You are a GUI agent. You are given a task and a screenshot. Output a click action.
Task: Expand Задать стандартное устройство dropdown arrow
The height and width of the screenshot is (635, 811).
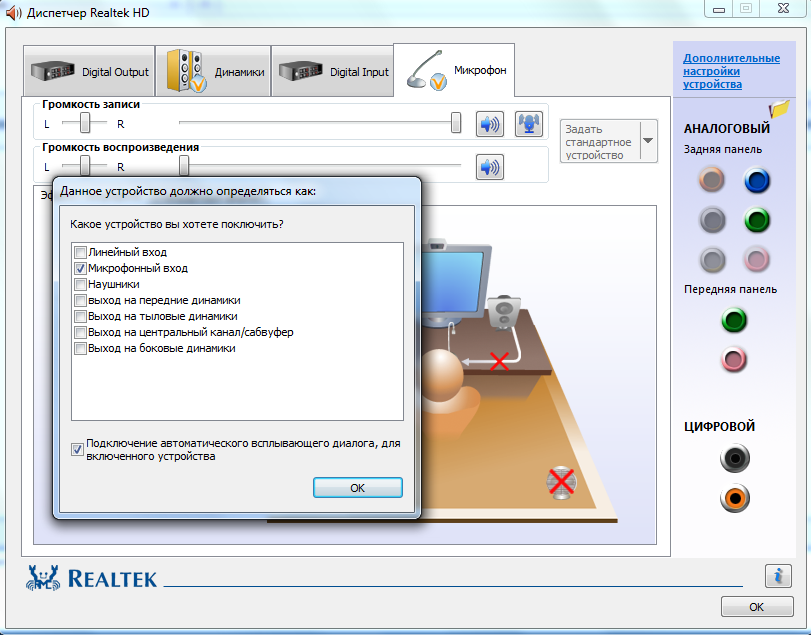click(x=648, y=141)
